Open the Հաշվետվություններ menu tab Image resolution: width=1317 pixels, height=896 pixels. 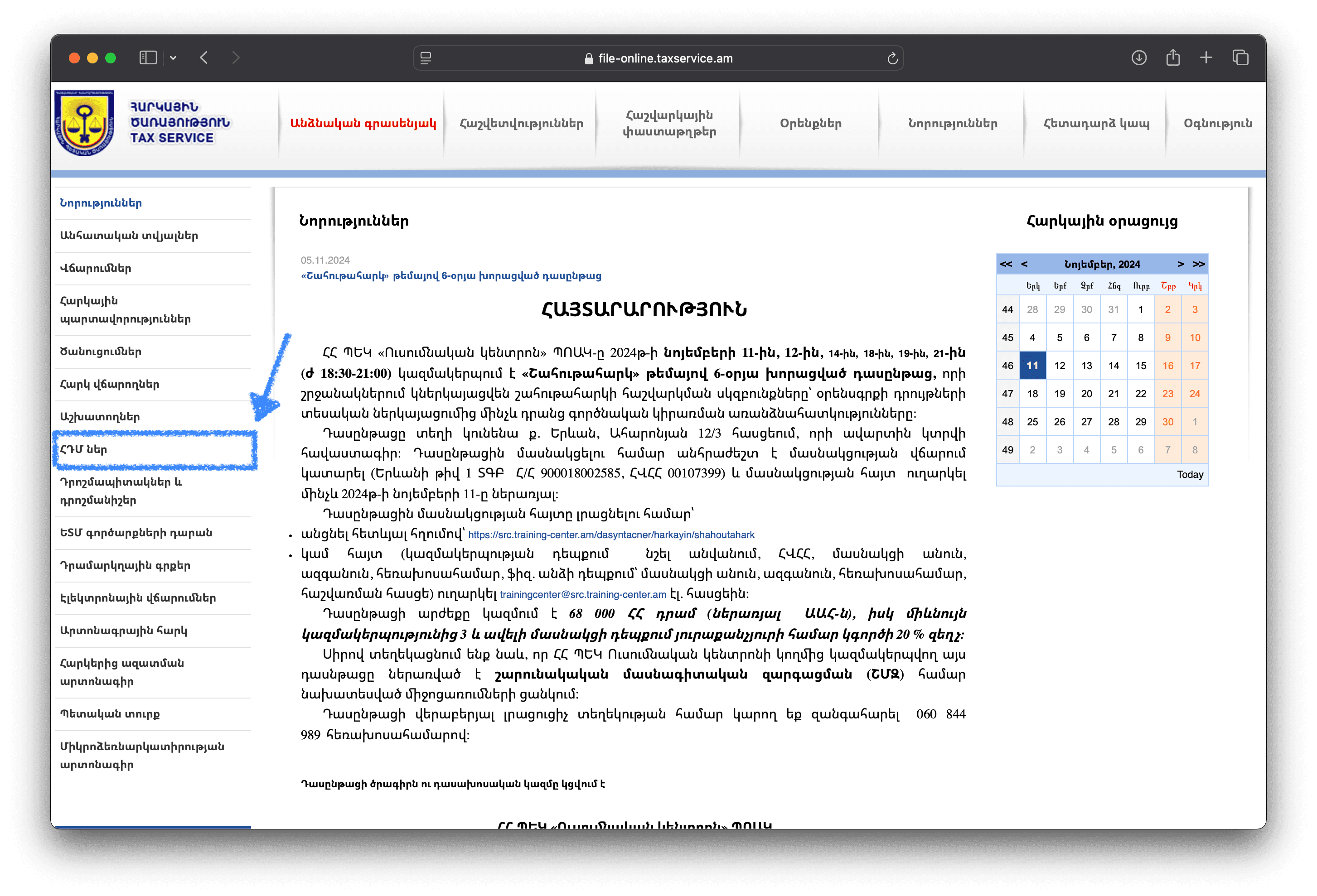[x=521, y=124]
